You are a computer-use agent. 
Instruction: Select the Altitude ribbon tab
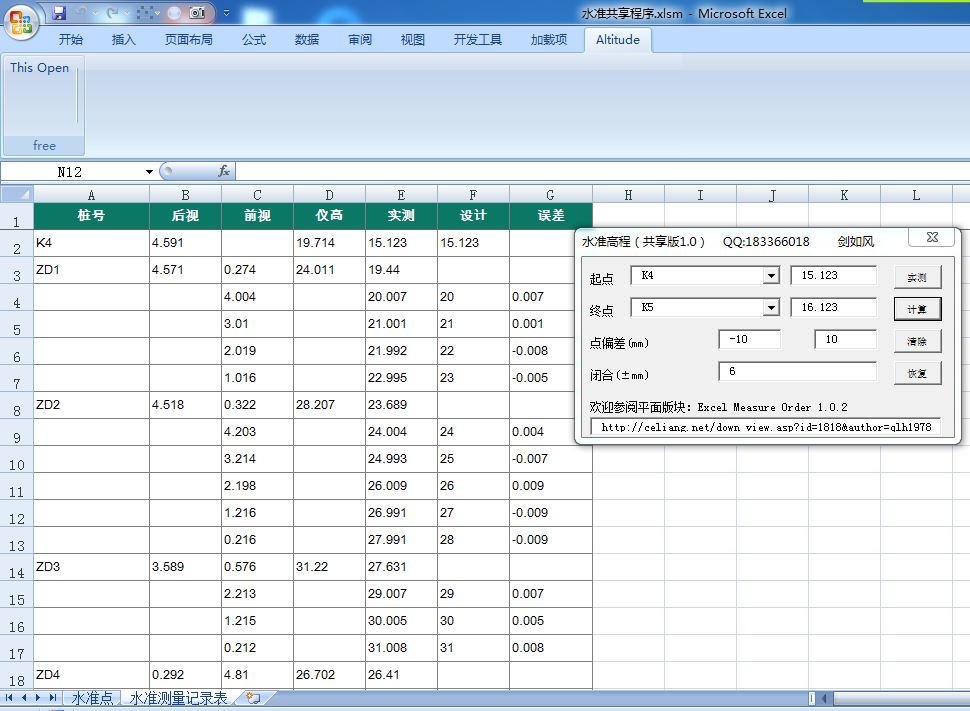(x=617, y=40)
